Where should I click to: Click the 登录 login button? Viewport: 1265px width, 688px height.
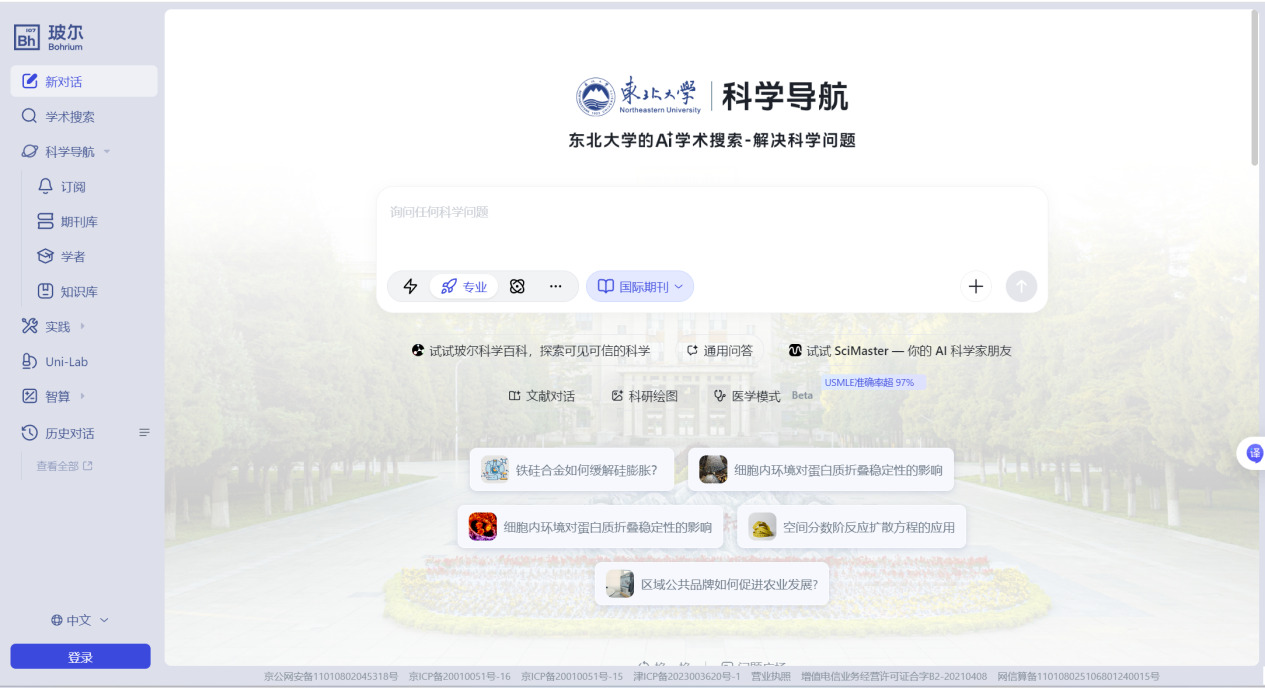80,657
